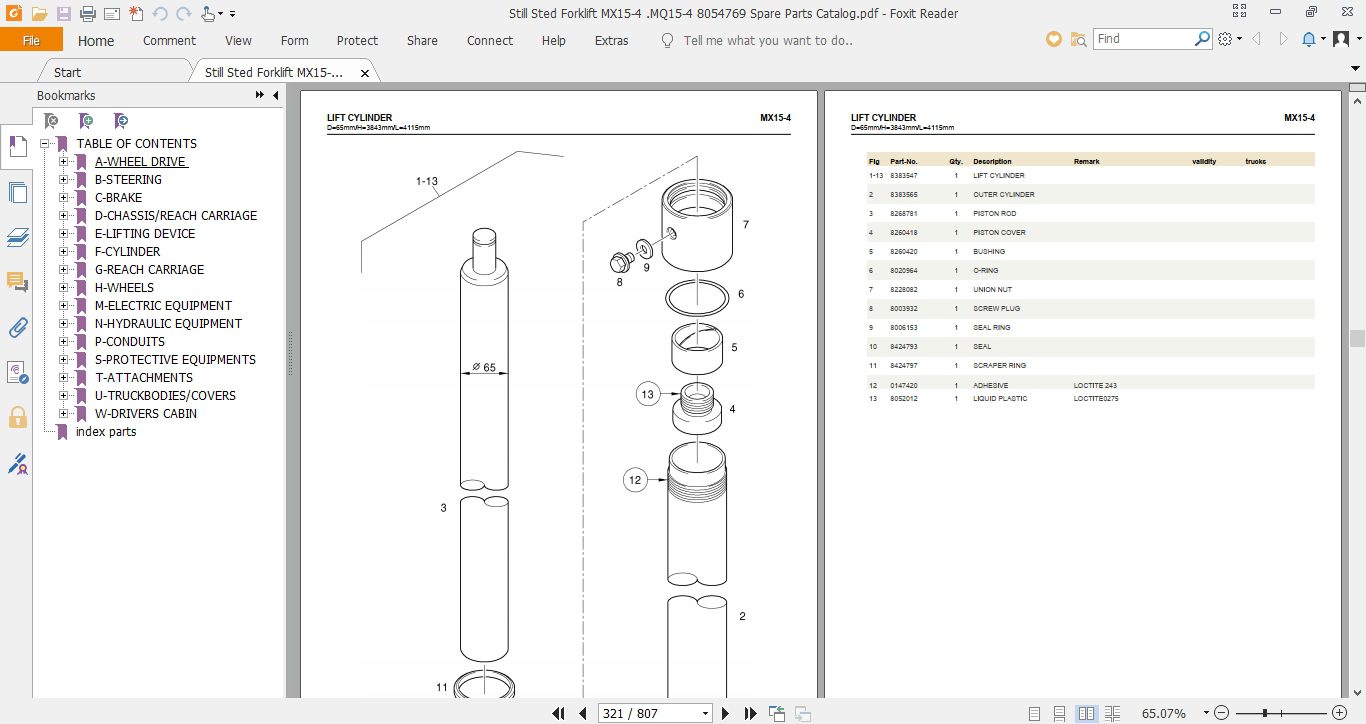This screenshot has width=1366, height=724.
Task: Click the magnifier icon in Find box
Action: pyautogui.click(x=1203, y=39)
